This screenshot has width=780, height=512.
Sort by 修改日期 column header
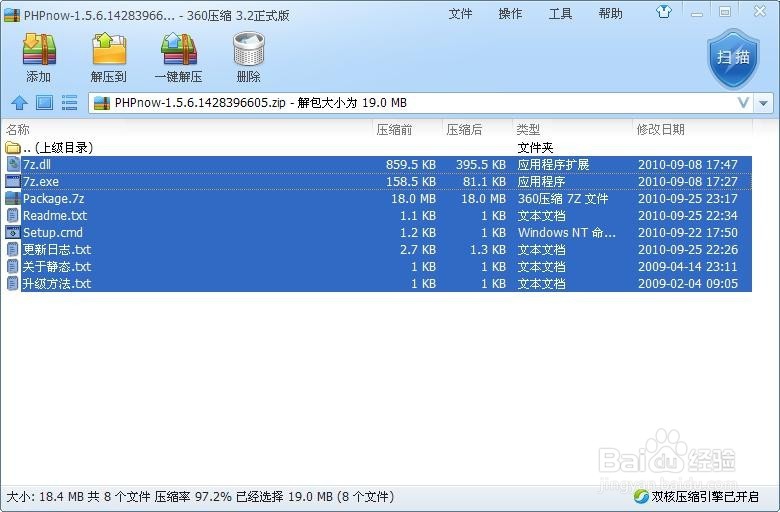coord(661,130)
